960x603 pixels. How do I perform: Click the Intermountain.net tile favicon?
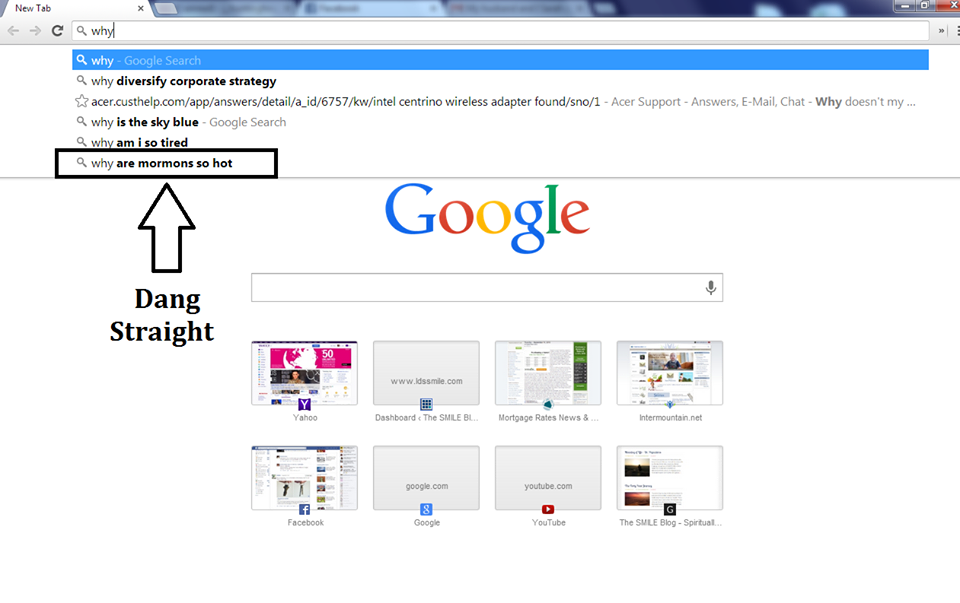tap(670, 404)
